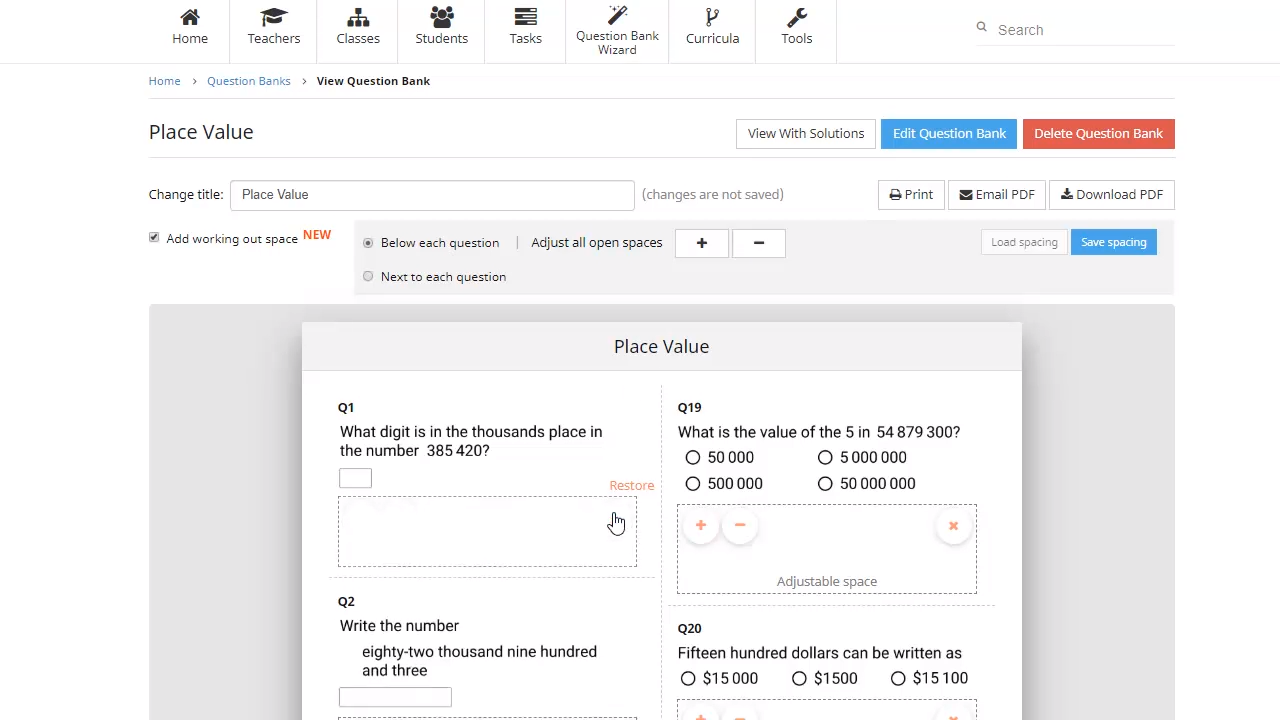Open the Classes section icon
Image resolution: width=1280 pixels, height=720 pixels.
[x=358, y=18]
